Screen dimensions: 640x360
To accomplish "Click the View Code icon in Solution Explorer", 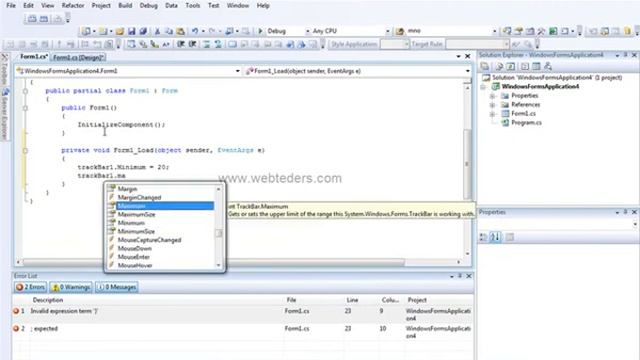I will (x=525, y=66).
